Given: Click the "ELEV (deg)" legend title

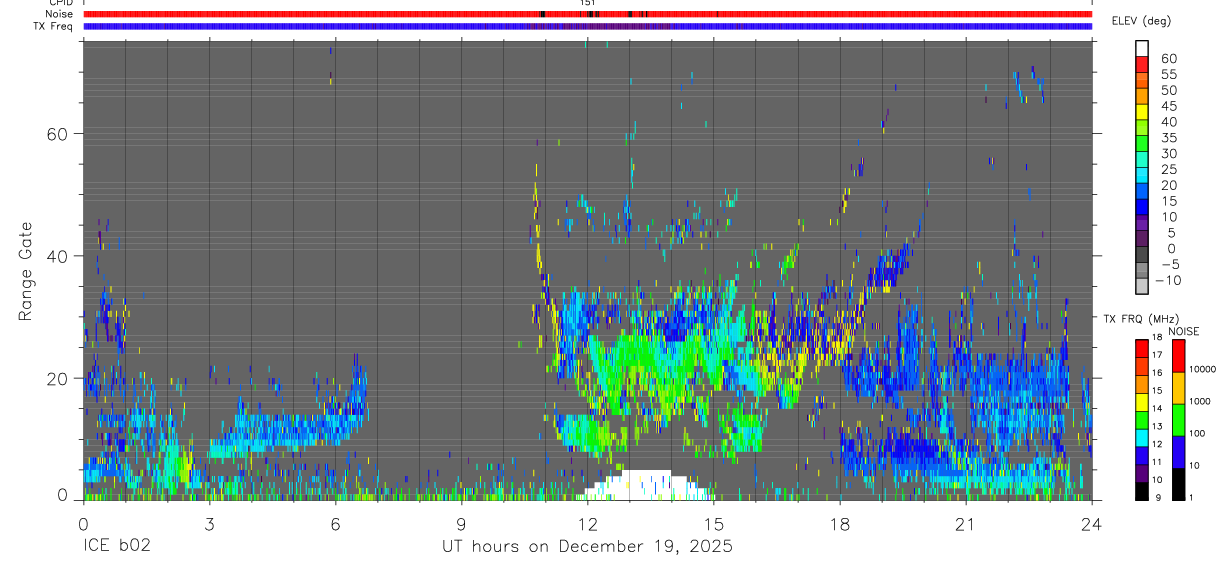Looking at the screenshot, I should tap(1140, 21).
